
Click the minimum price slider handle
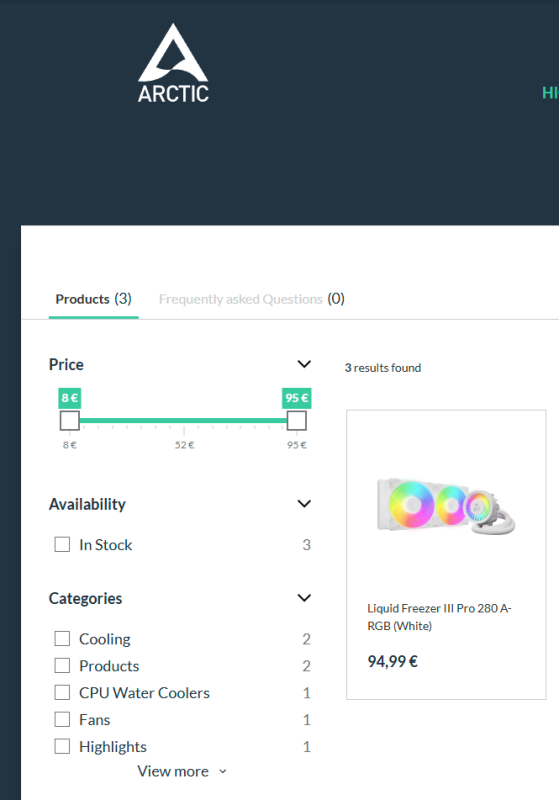pyautogui.click(x=69, y=421)
